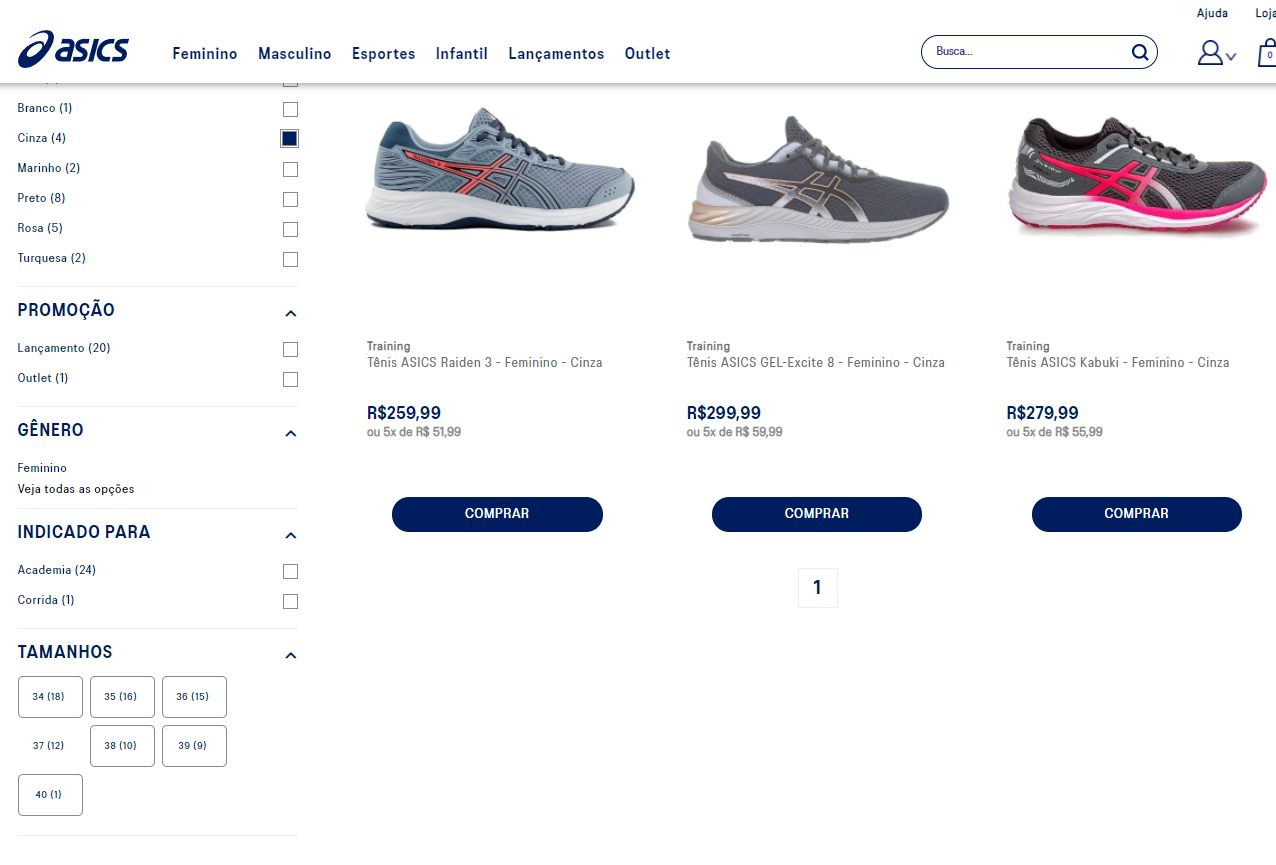Select size 36
This screenshot has width=1276, height=865.
(194, 697)
